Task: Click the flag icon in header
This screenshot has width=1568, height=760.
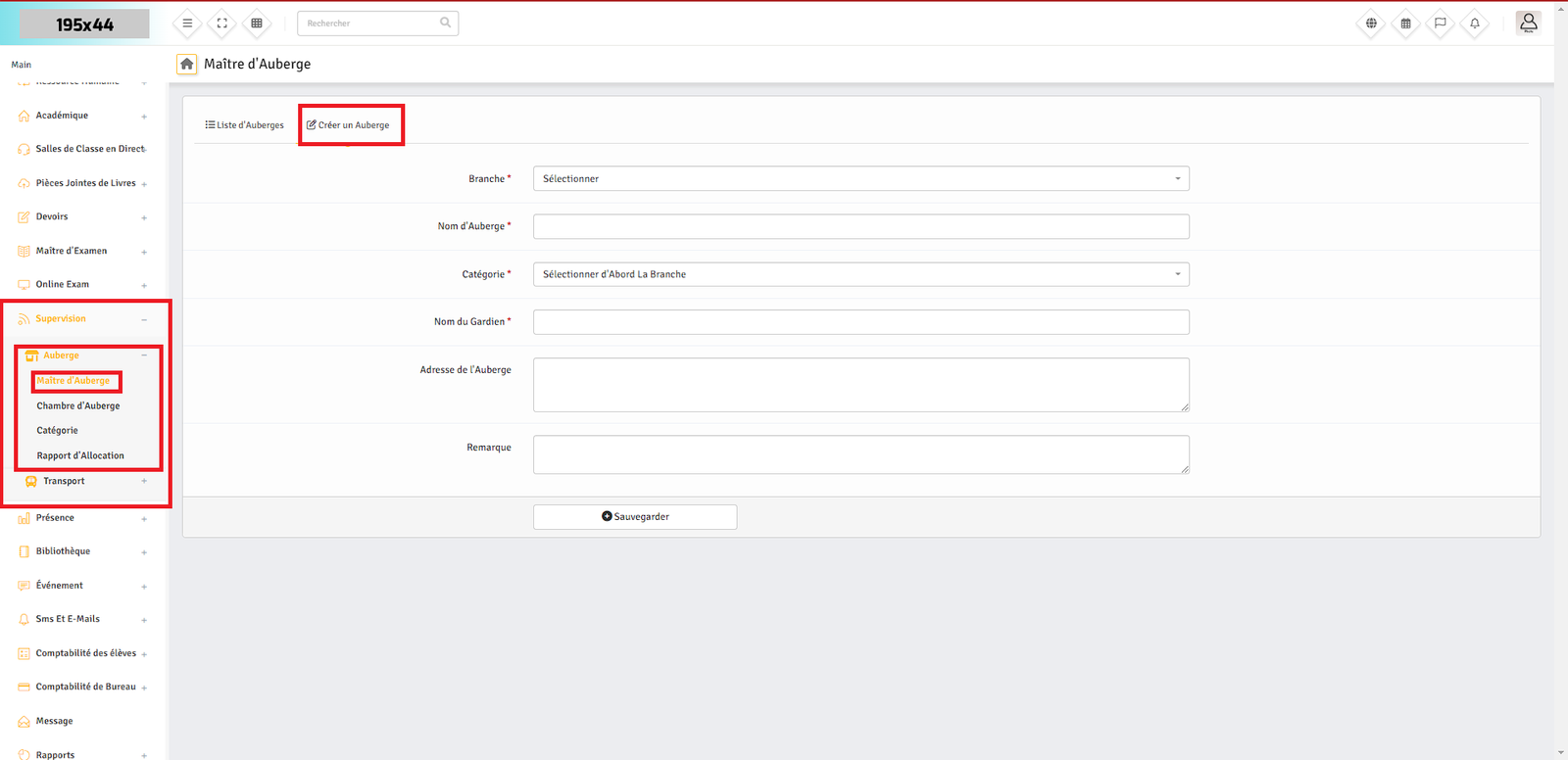Action: coord(1440,24)
